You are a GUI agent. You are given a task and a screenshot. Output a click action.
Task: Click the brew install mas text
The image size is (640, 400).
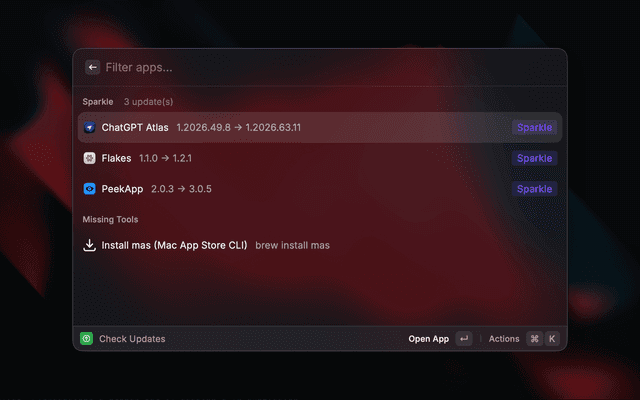292,245
